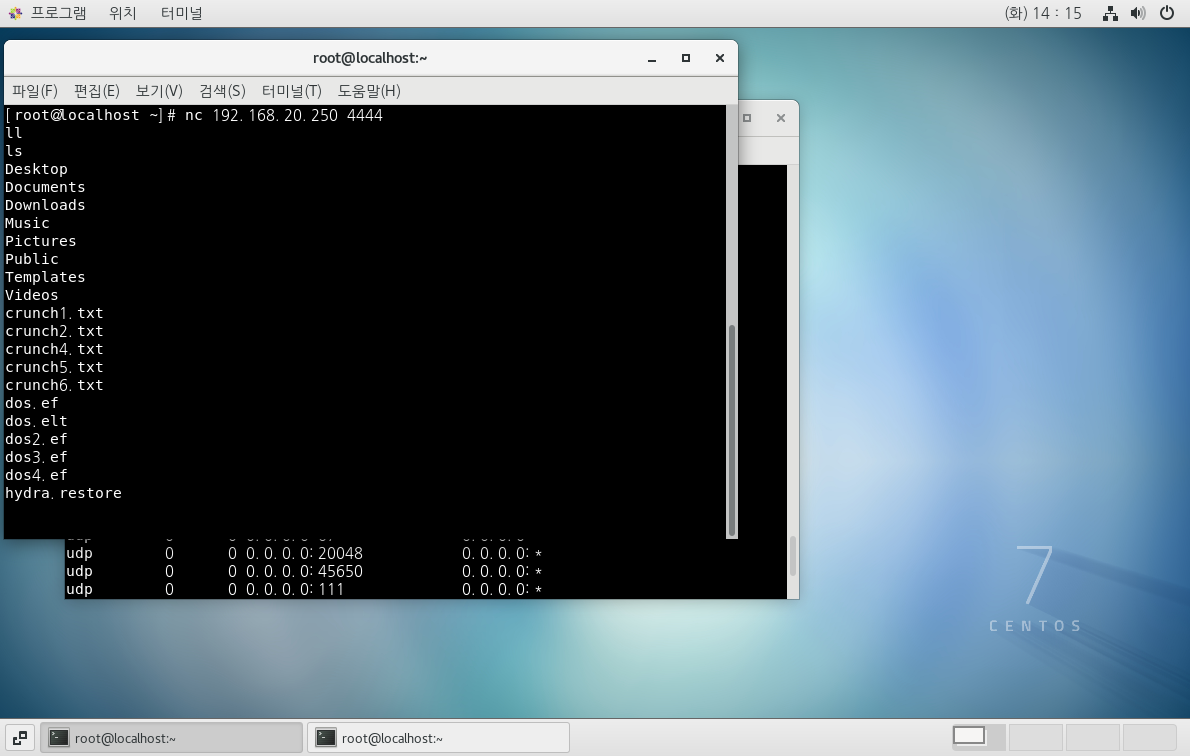Open the 프로그램 applications menu
Screen dimensions: 1190x756
click(x=58, y=13)
